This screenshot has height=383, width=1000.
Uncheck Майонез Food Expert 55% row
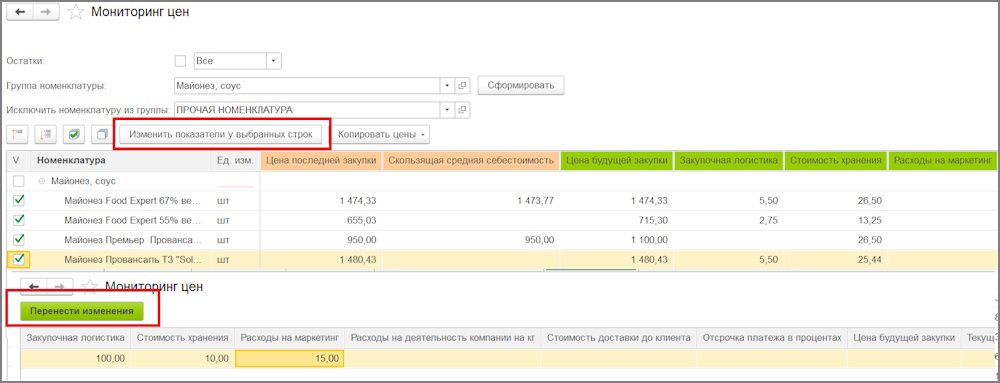click(18, 220)
